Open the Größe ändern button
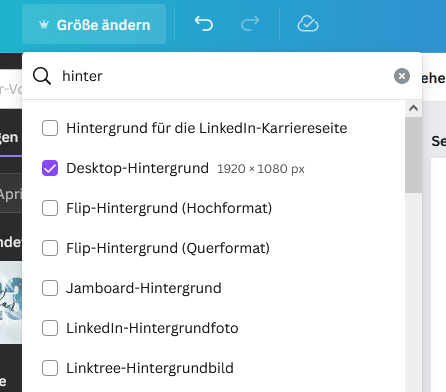Screen dimensions: 446x392 coord(94,24)
